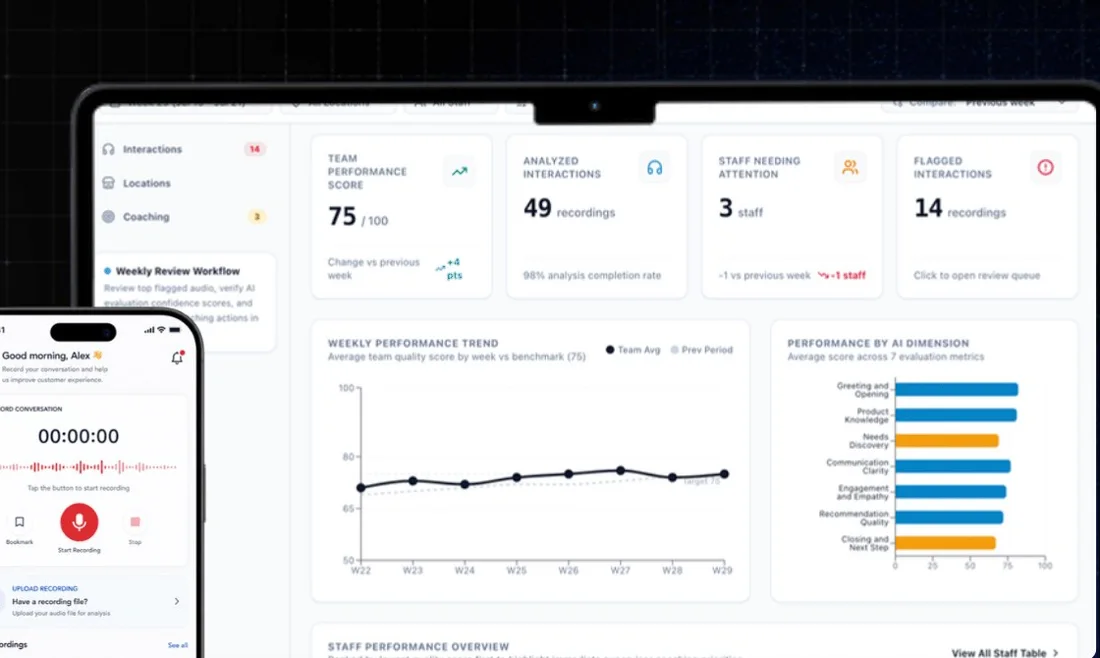
Task: Tap the Stop icon on the phone
Action: pyautogui.click(x=135, y=522)
